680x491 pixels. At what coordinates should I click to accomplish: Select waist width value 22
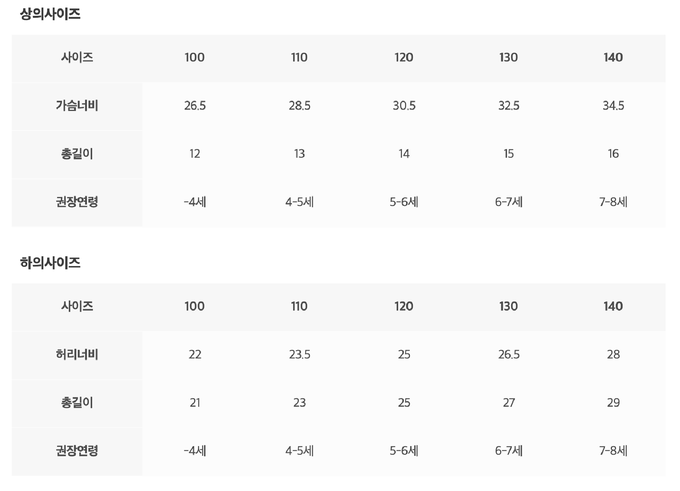pyautogui.click(x=195, y=355)
